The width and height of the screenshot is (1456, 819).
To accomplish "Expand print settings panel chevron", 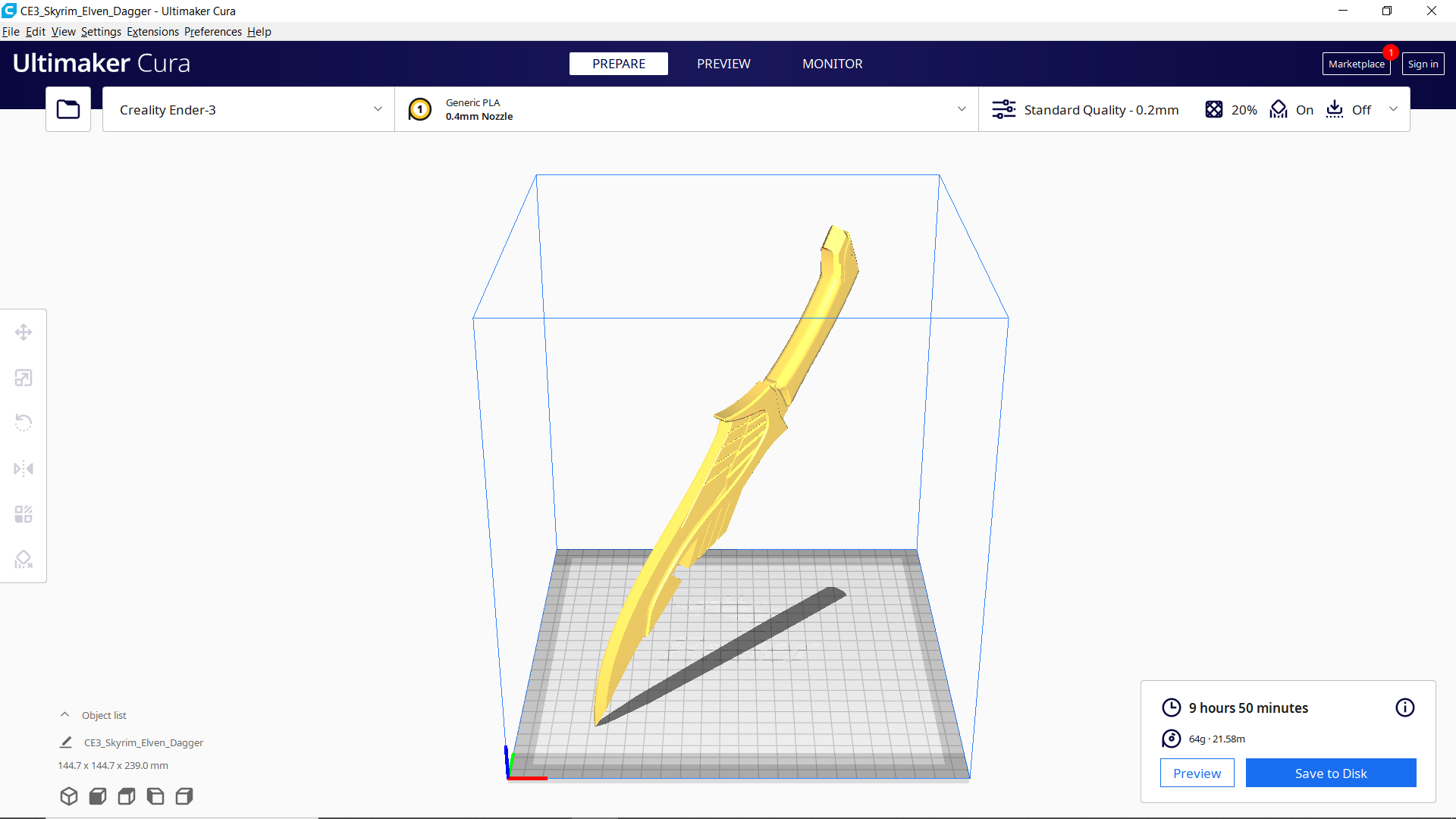I will coord(1393,109).
